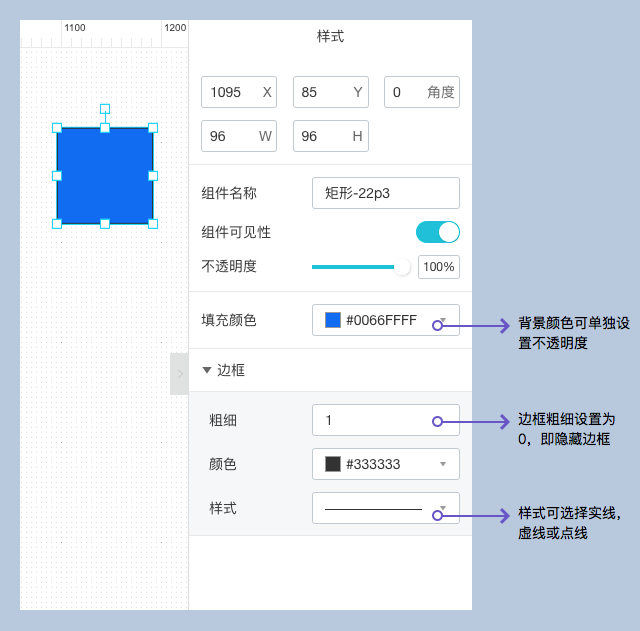Click the 样式 panel tab title
The height and width of the screenshot is (631, 640).
(x=330, y=36)
